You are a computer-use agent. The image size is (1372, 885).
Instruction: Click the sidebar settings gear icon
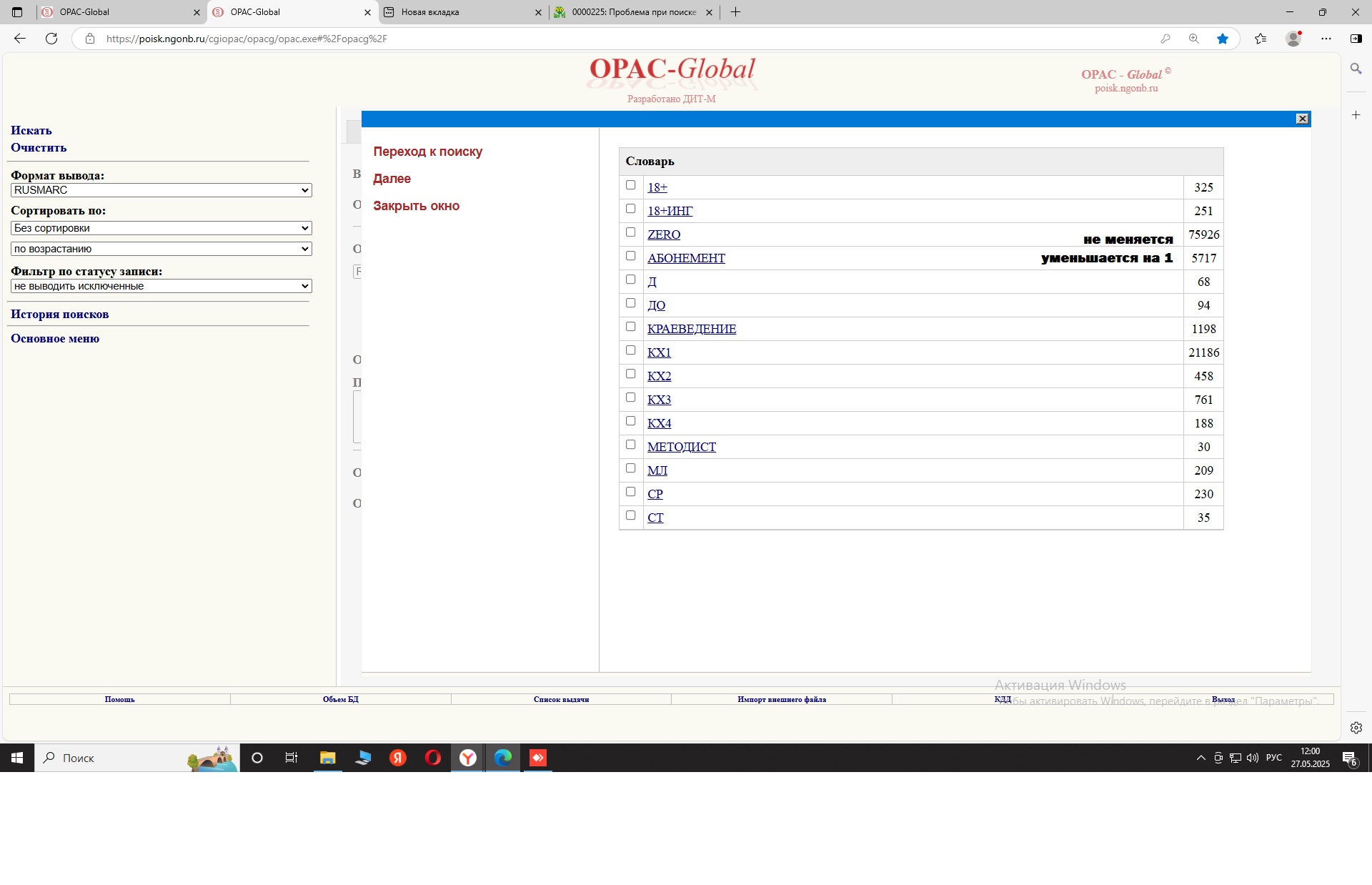[1356, 728]
